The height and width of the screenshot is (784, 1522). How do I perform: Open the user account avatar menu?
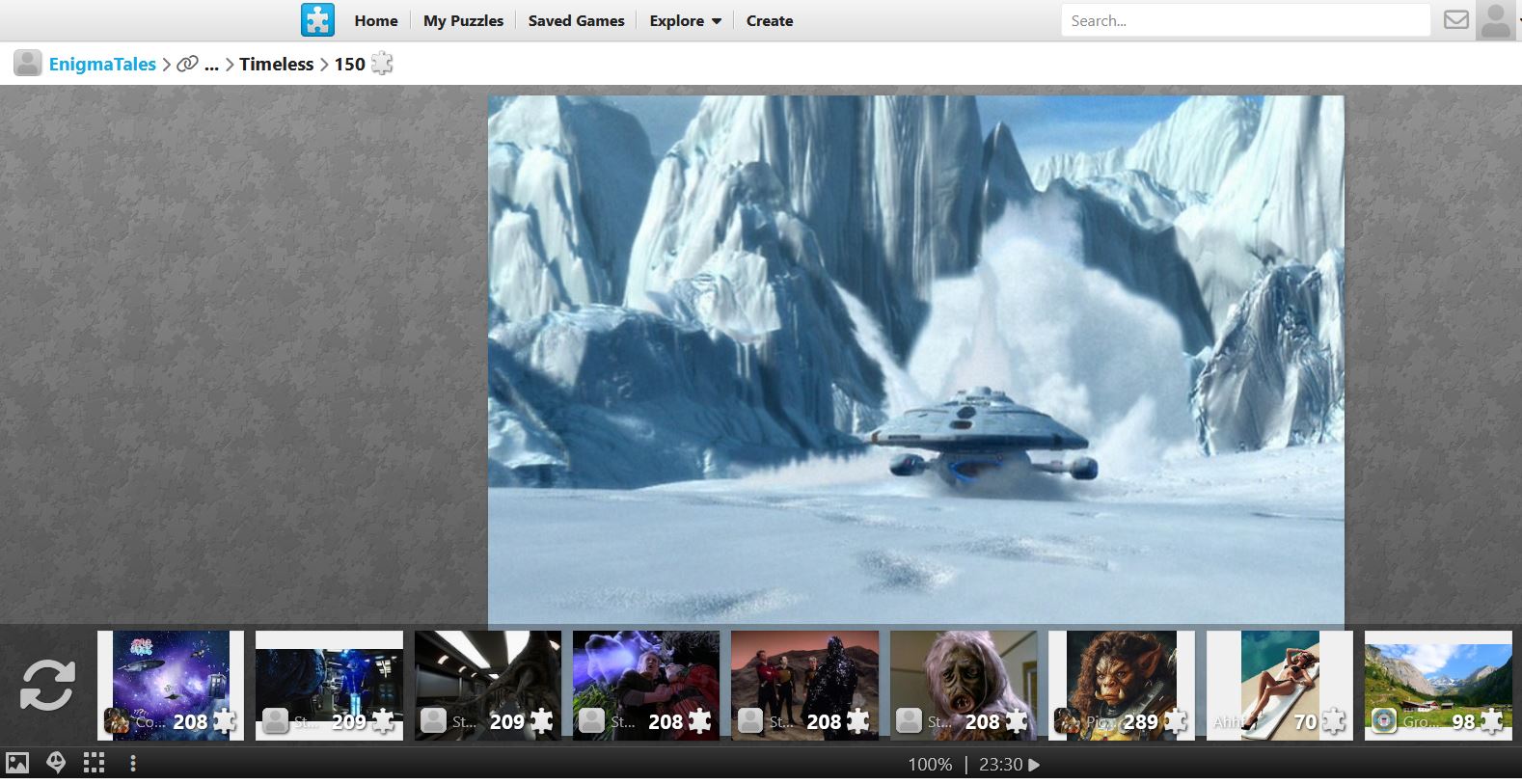click(x=1496, y=20)
